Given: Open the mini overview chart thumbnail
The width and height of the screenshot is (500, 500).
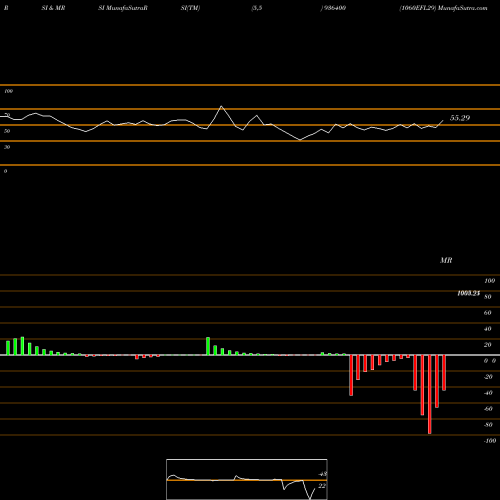Looking at the screenshot, I should 247,479.
